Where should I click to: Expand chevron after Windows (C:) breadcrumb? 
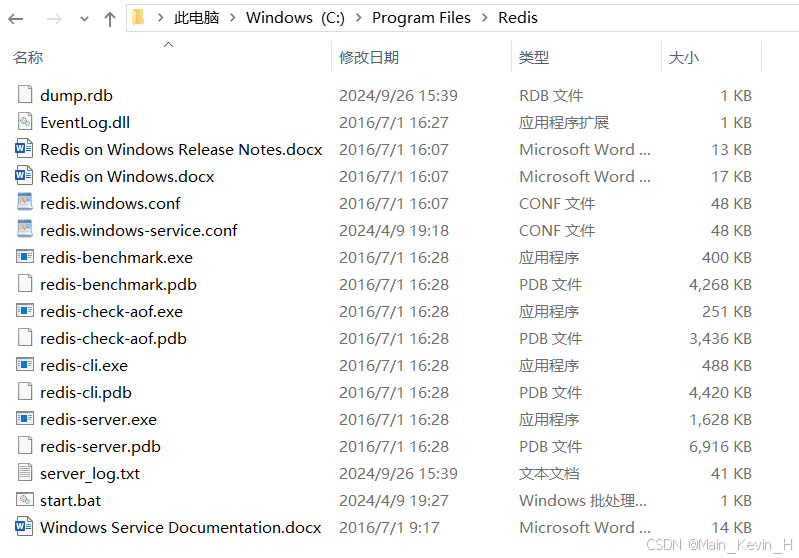tap(359, 18)
